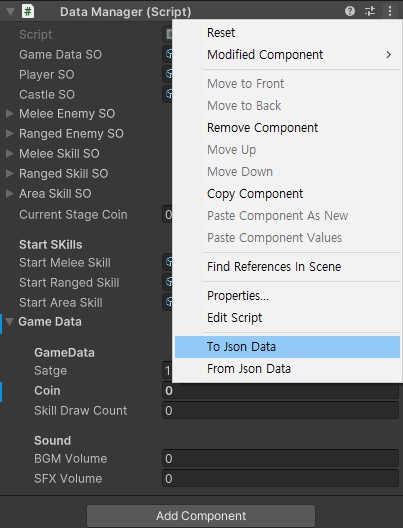403x528 pixels.
Task: Select Copy Component menu entry
Action: tap(287, 194)
